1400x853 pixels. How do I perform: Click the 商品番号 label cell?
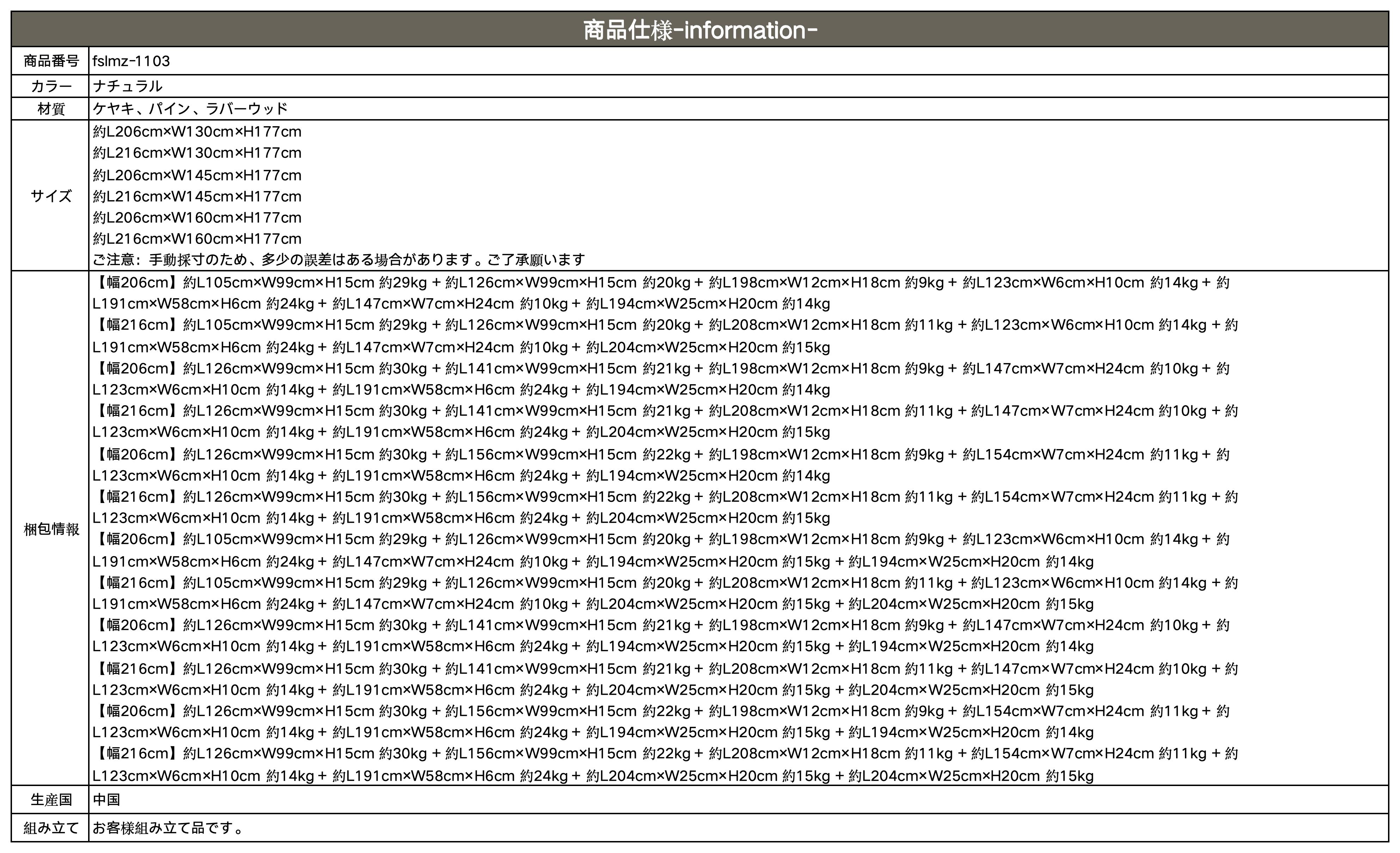50,61
